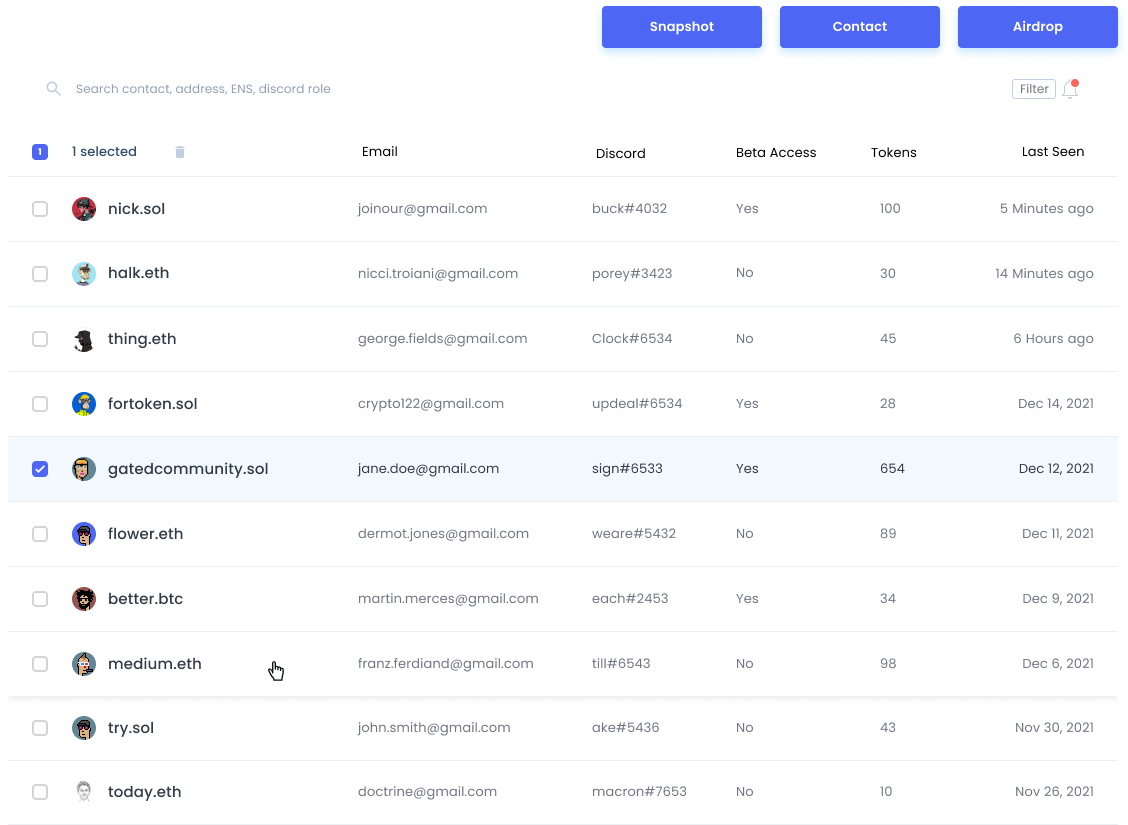
Task: Open nick.sol avatar
Action: click(84, 209)
